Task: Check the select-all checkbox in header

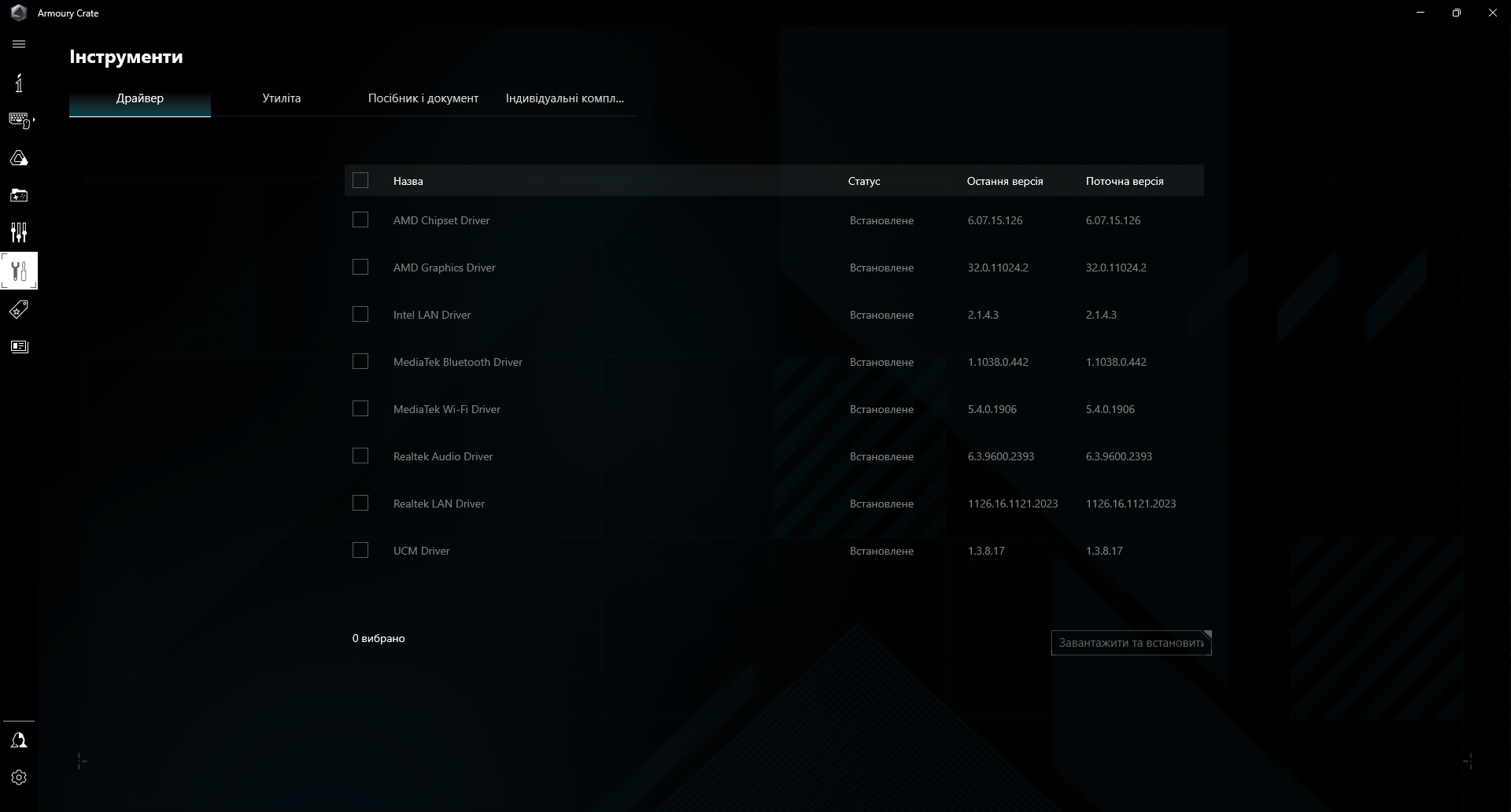Action: pyautogui.click(x=360, y=179)
